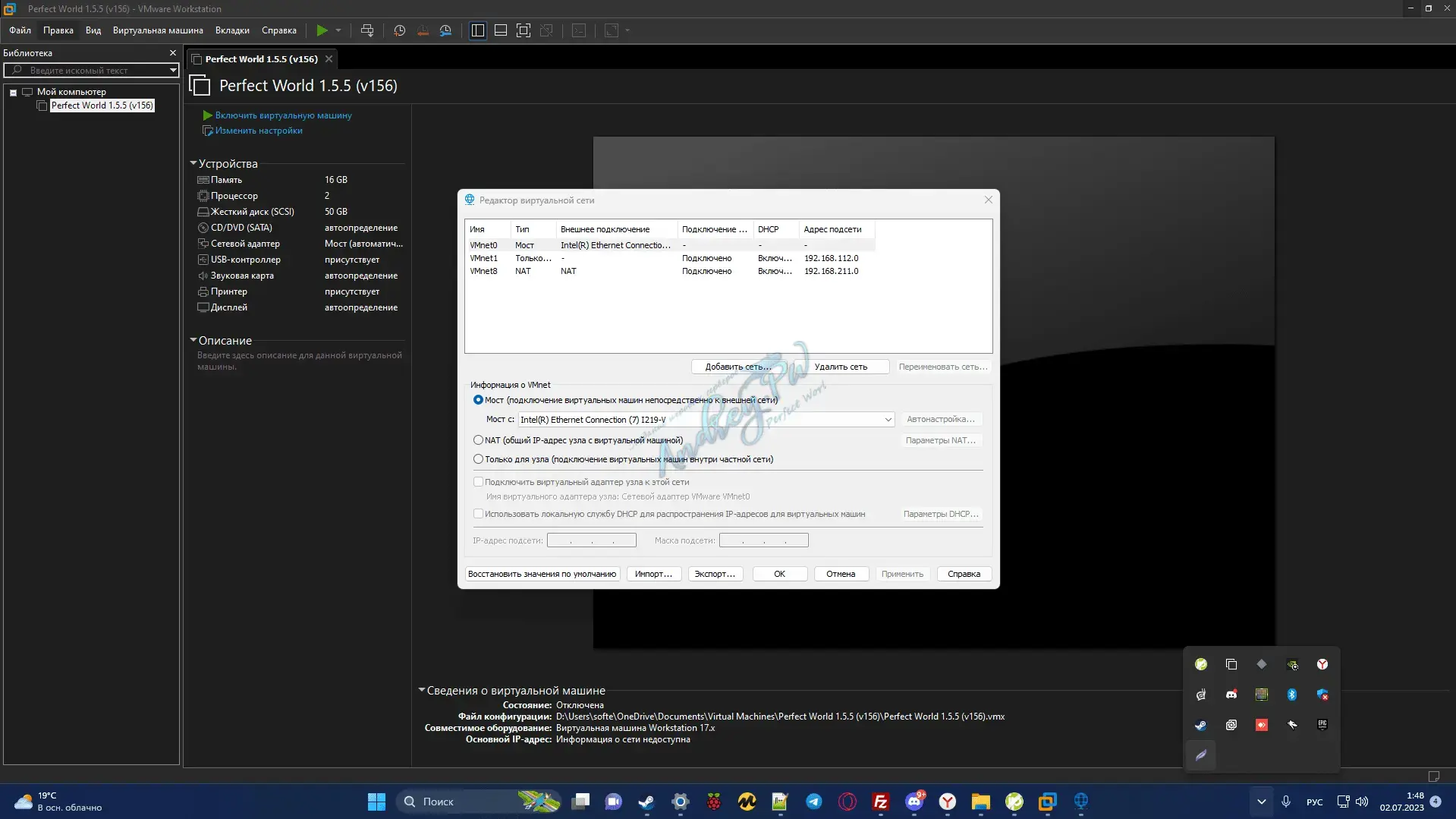This screenshot has height=819, width=1456.
Task: Select VMnet0 row in network table
Action: coord(671,245)
